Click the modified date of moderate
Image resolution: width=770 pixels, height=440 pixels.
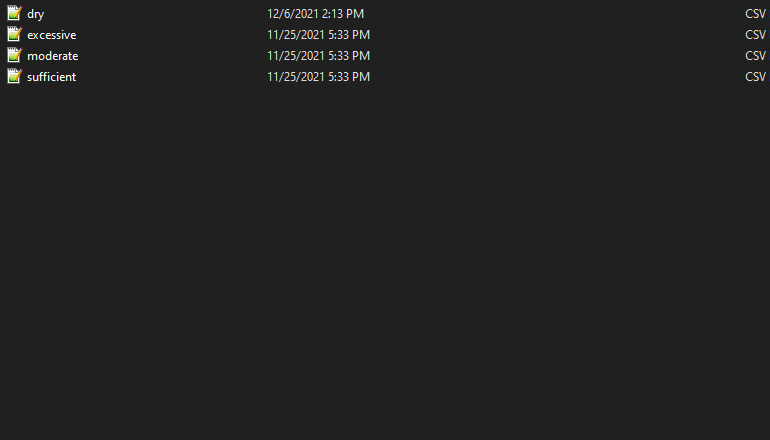(x=318, y=56)
